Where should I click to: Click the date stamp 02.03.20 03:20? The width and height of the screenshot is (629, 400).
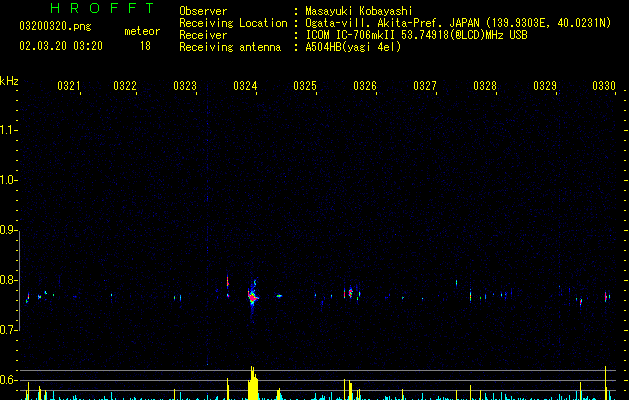click(61, 46)
